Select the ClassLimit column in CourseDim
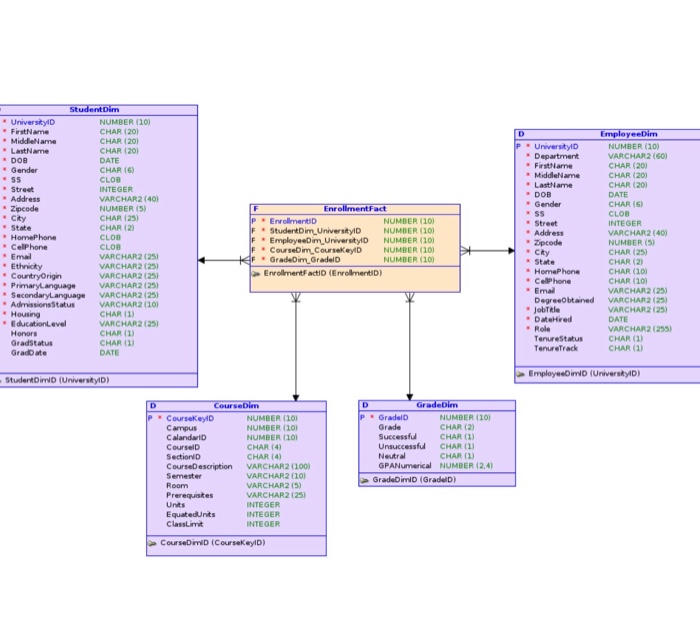 [x=184, y=524]
